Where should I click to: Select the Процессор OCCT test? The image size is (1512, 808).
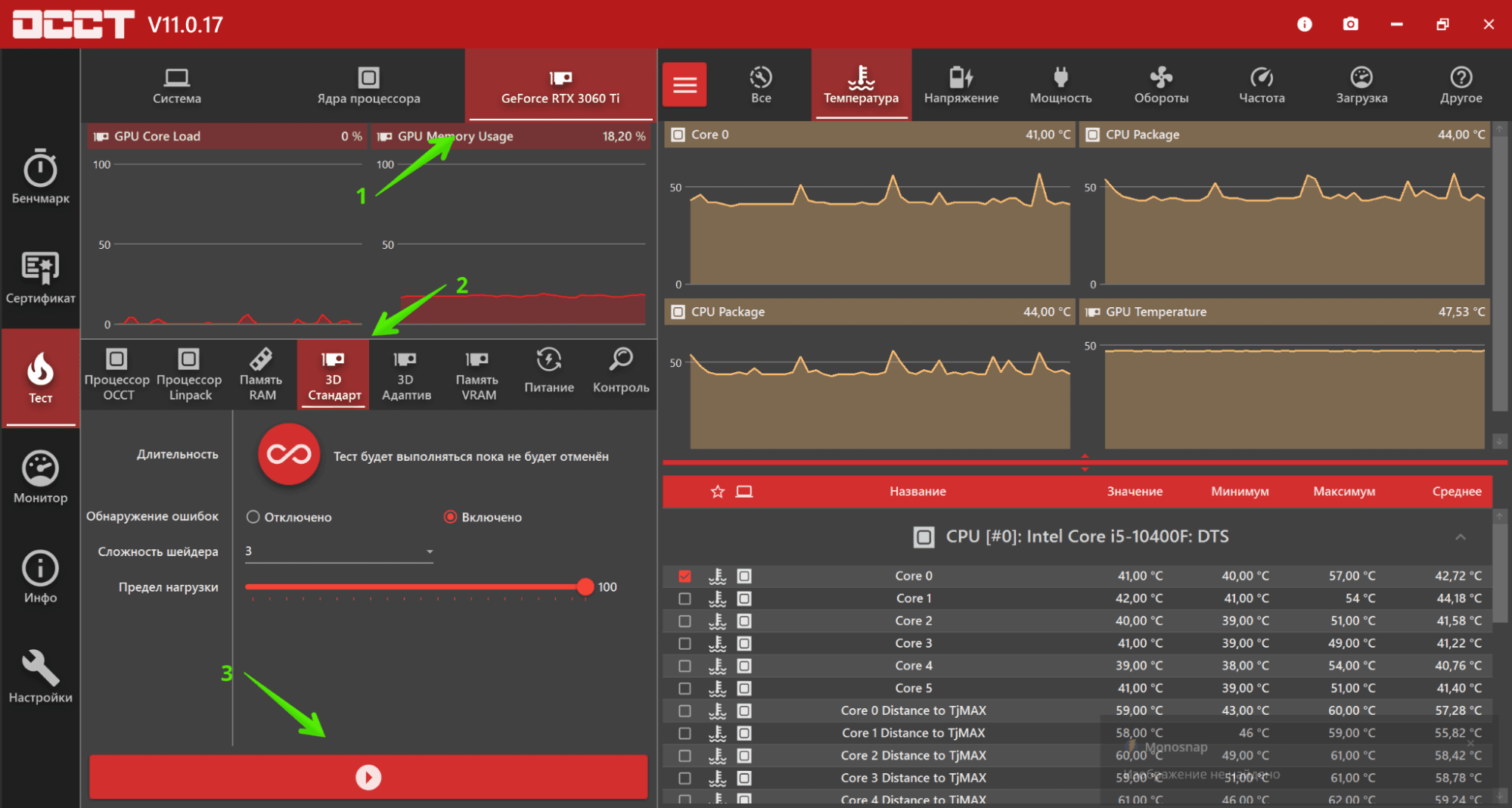point(117,374)
